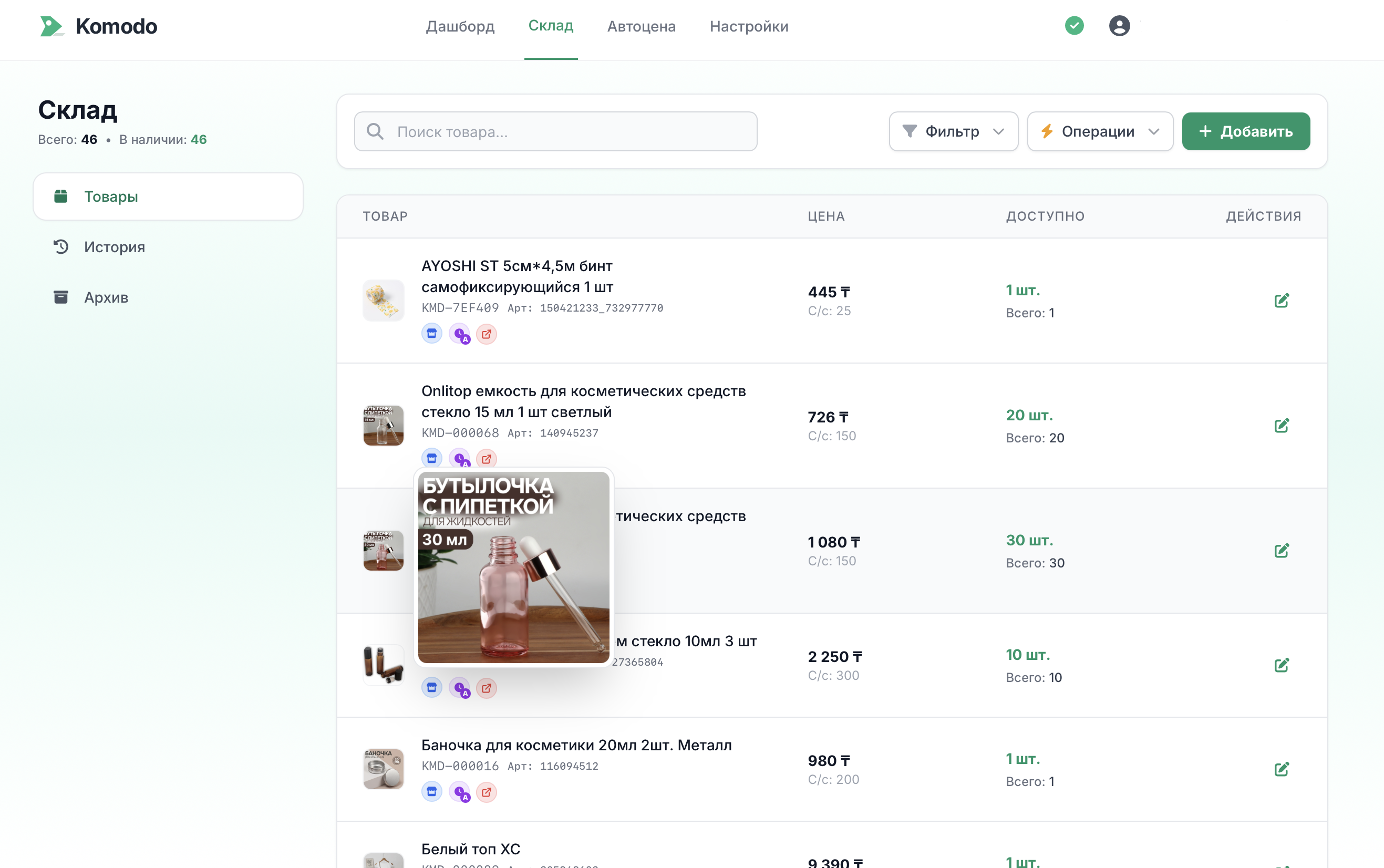Edit the Onlitop 15 мл row
The height and width of the screenshot is (868, 1384).
point(1281,426)
